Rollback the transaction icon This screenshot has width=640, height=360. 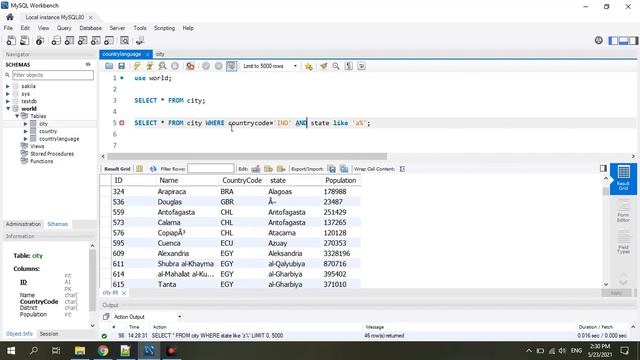click(x=219, y=66)
